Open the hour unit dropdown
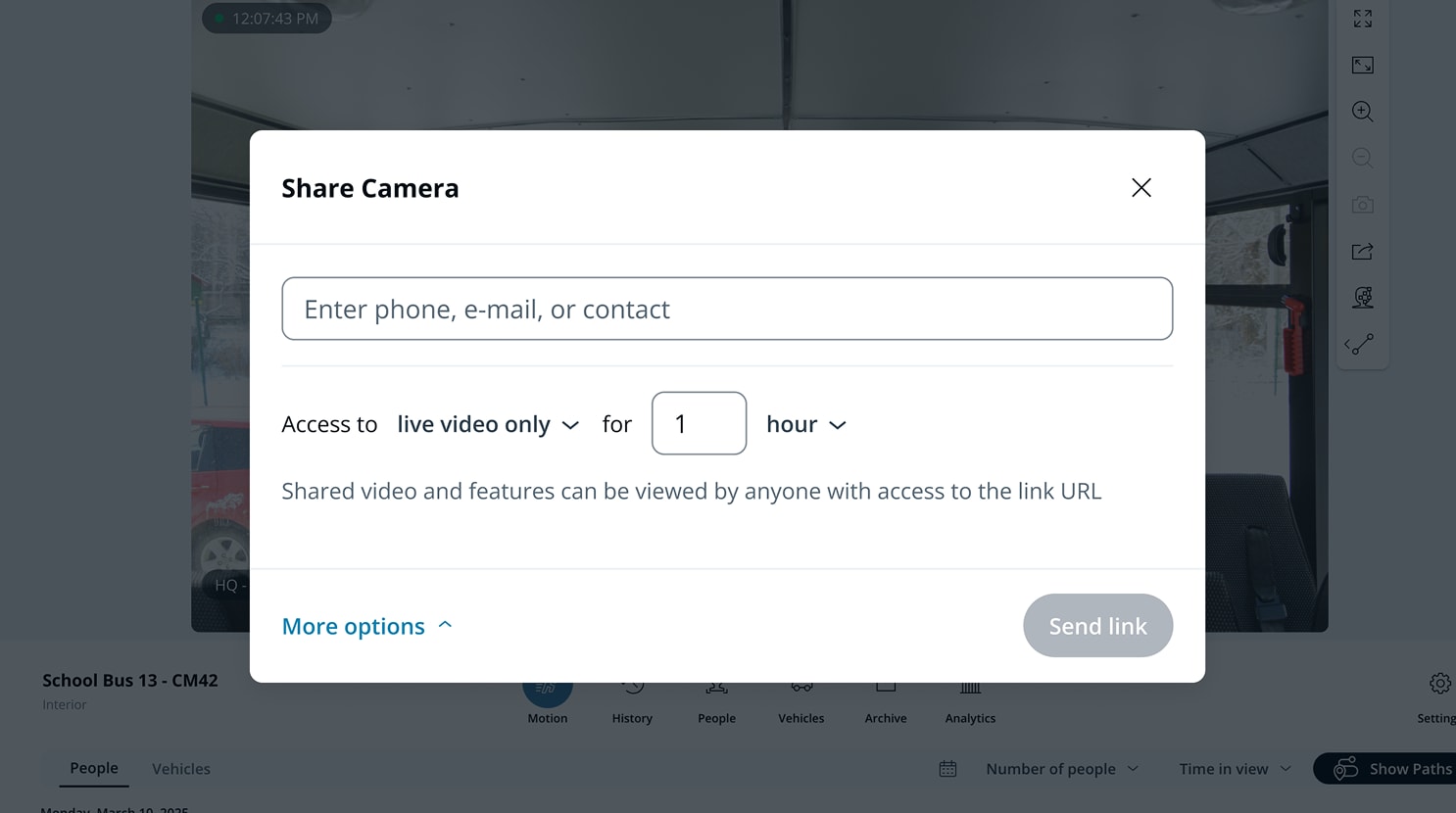1456x813 pixels. 805,424
